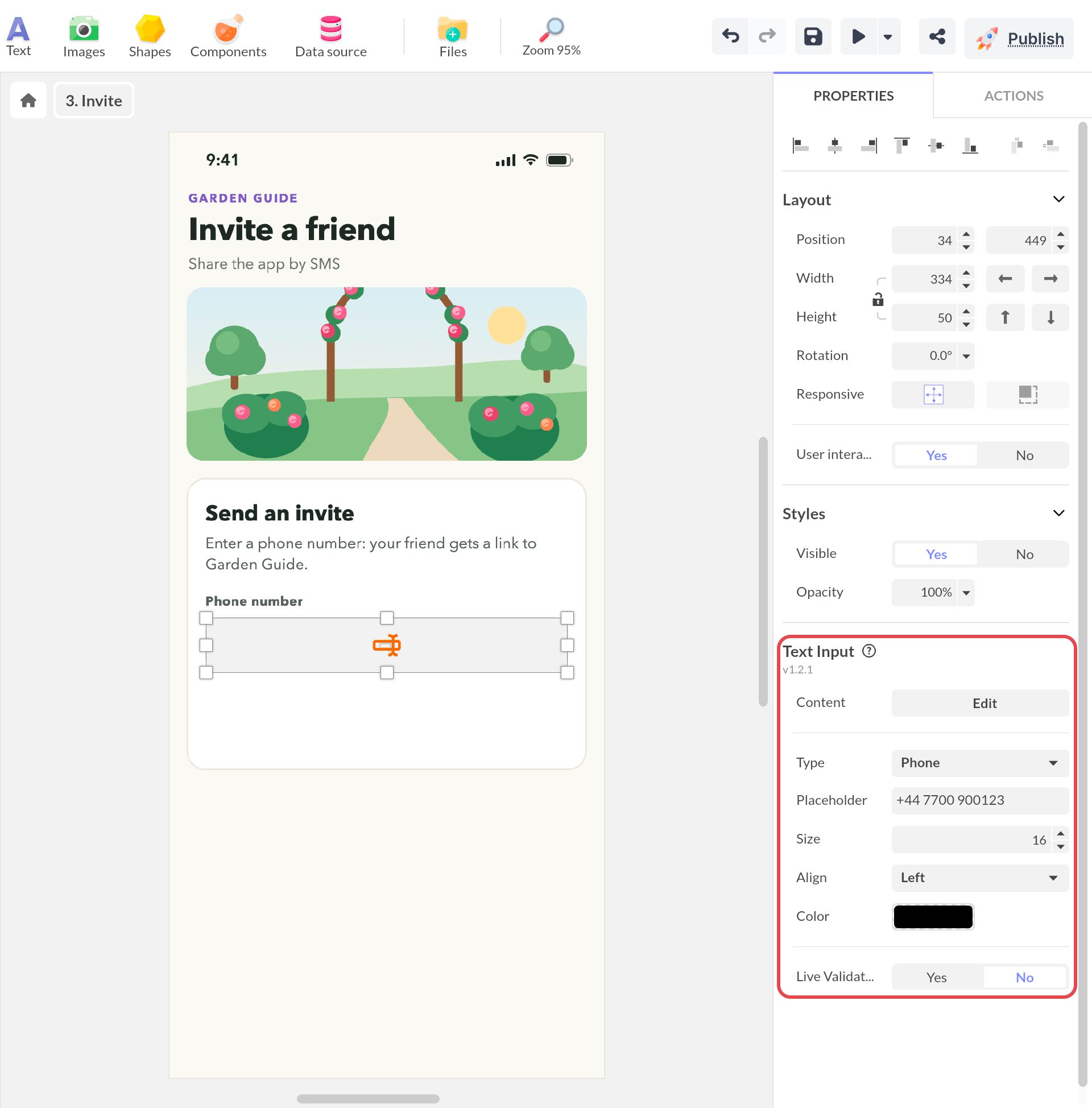This screenshot has width=1092, height=1108.
Task: Set Live Validation to Yes
Action: [x=936, y=977]
